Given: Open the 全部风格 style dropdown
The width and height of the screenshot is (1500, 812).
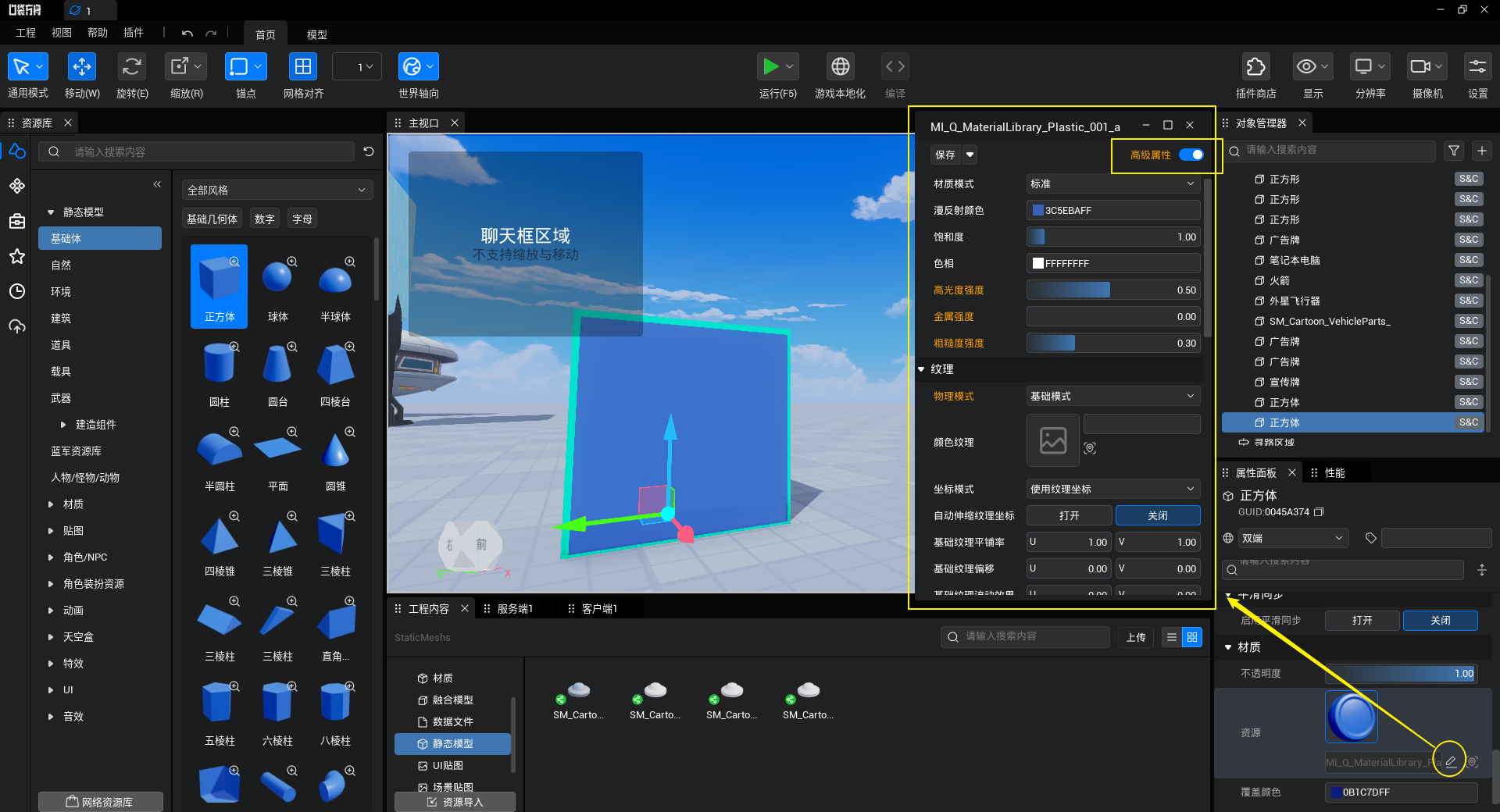Looking at the screenshot, I should tap(277, 190).
